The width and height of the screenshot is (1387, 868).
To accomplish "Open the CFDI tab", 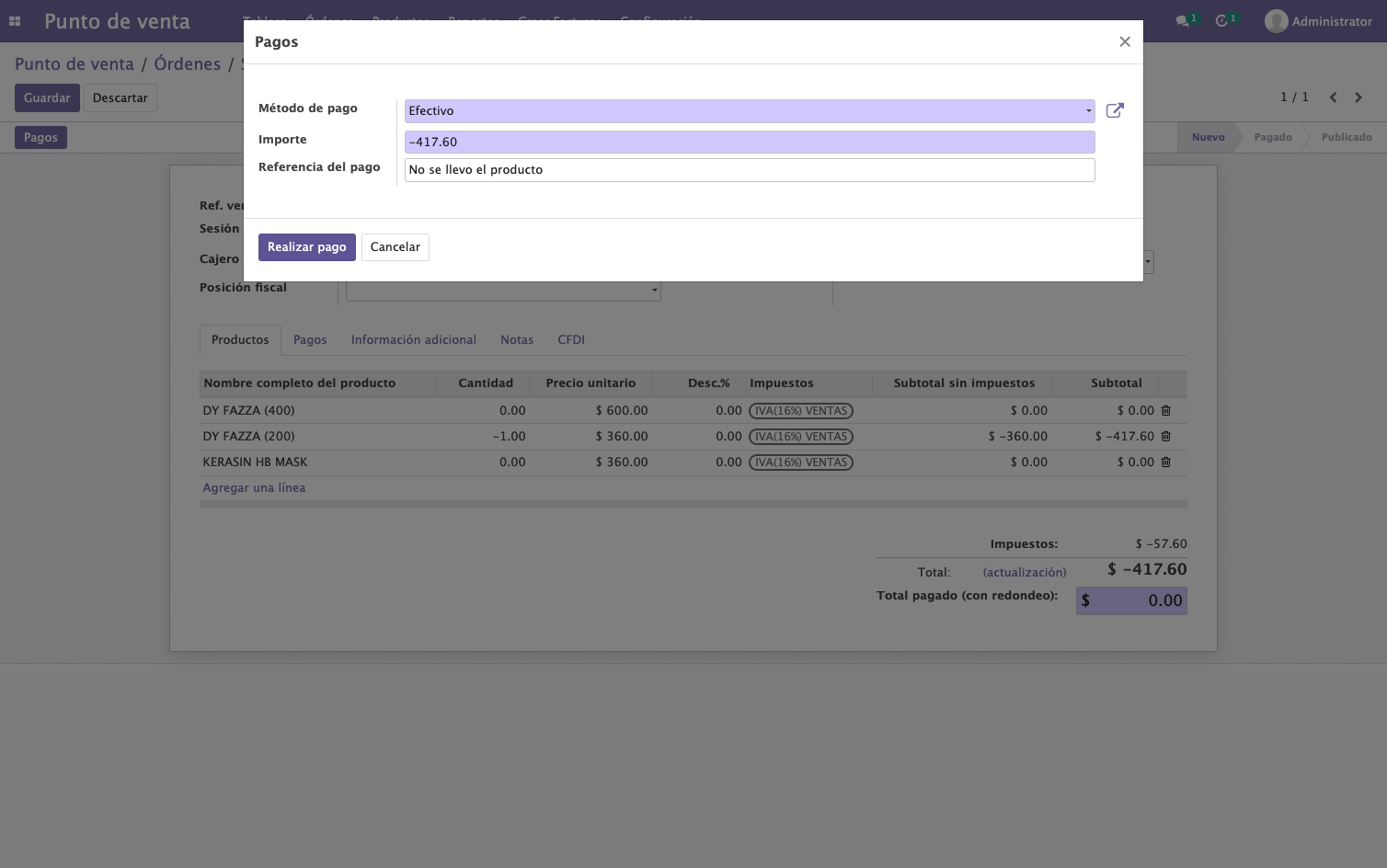I will pos(571,340).
